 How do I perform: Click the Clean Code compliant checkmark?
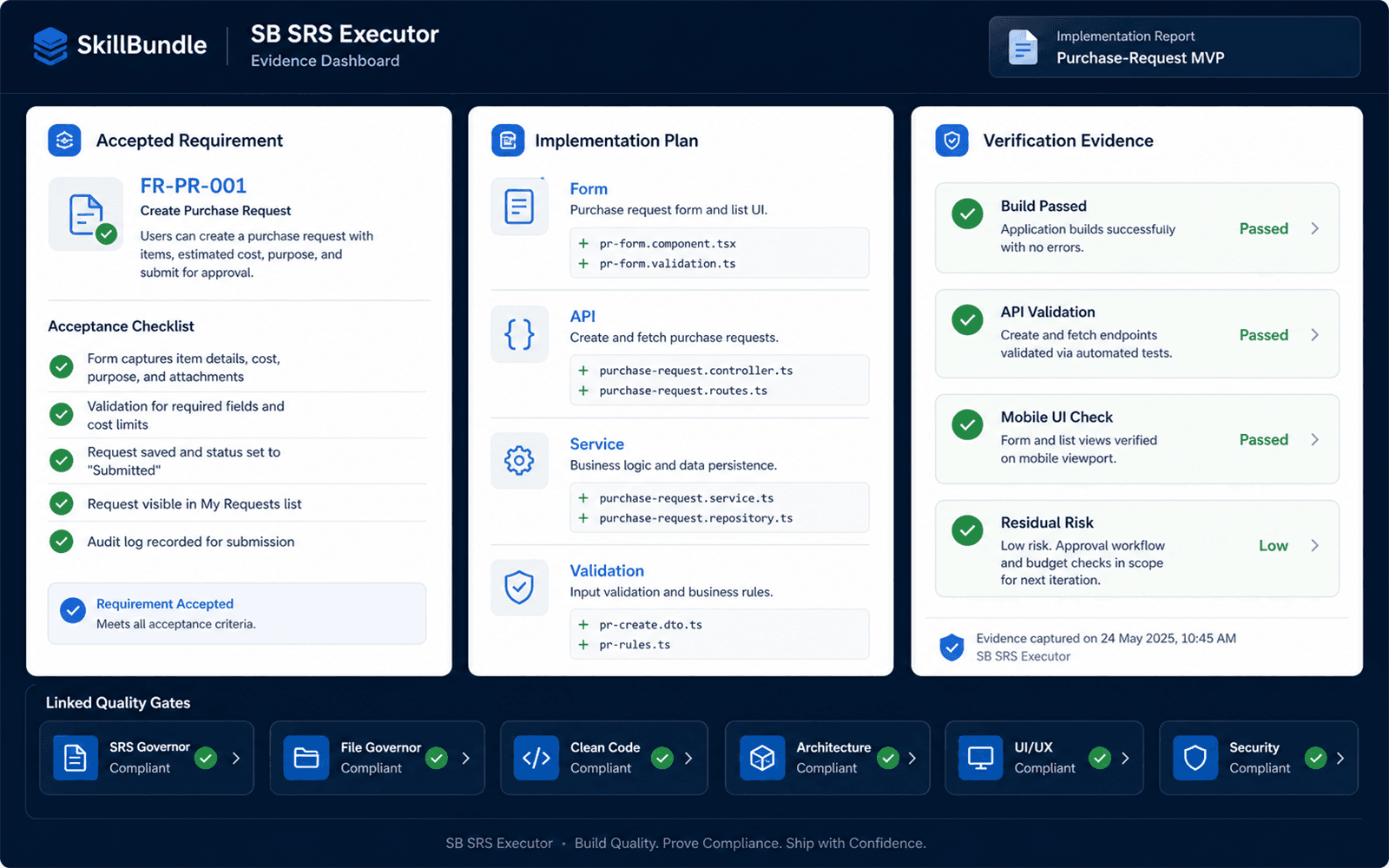point(662,758)
